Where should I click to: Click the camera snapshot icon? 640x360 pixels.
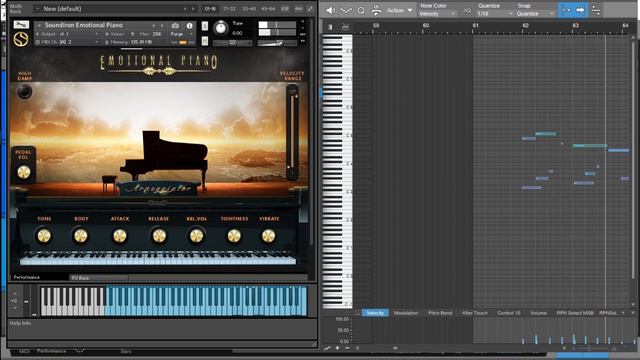tap(175, 26)
